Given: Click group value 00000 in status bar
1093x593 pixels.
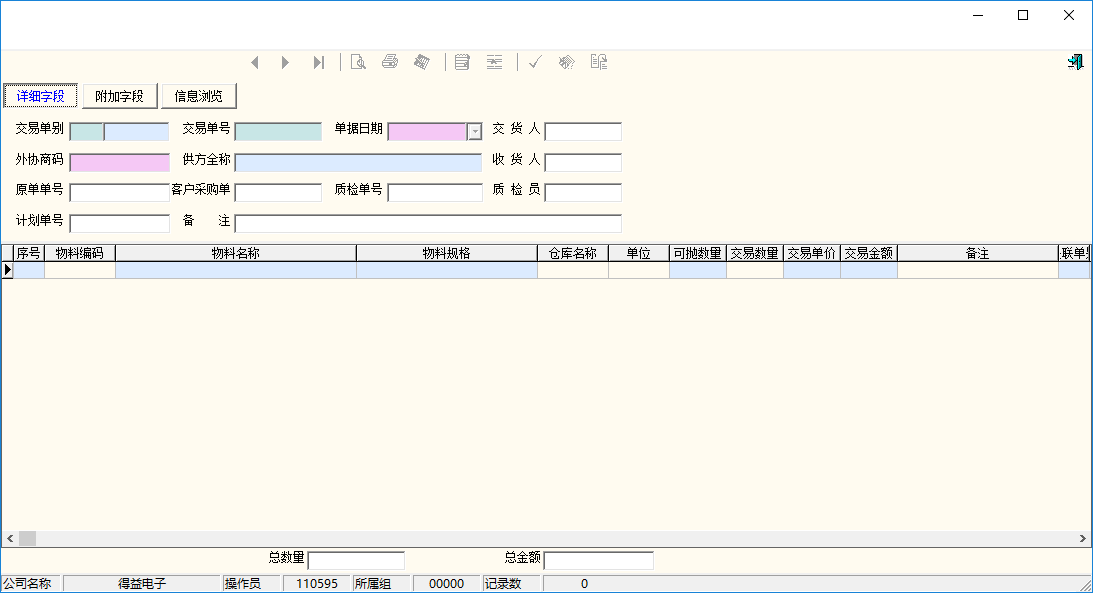Looking at the screenshot, I should [447, 584].
